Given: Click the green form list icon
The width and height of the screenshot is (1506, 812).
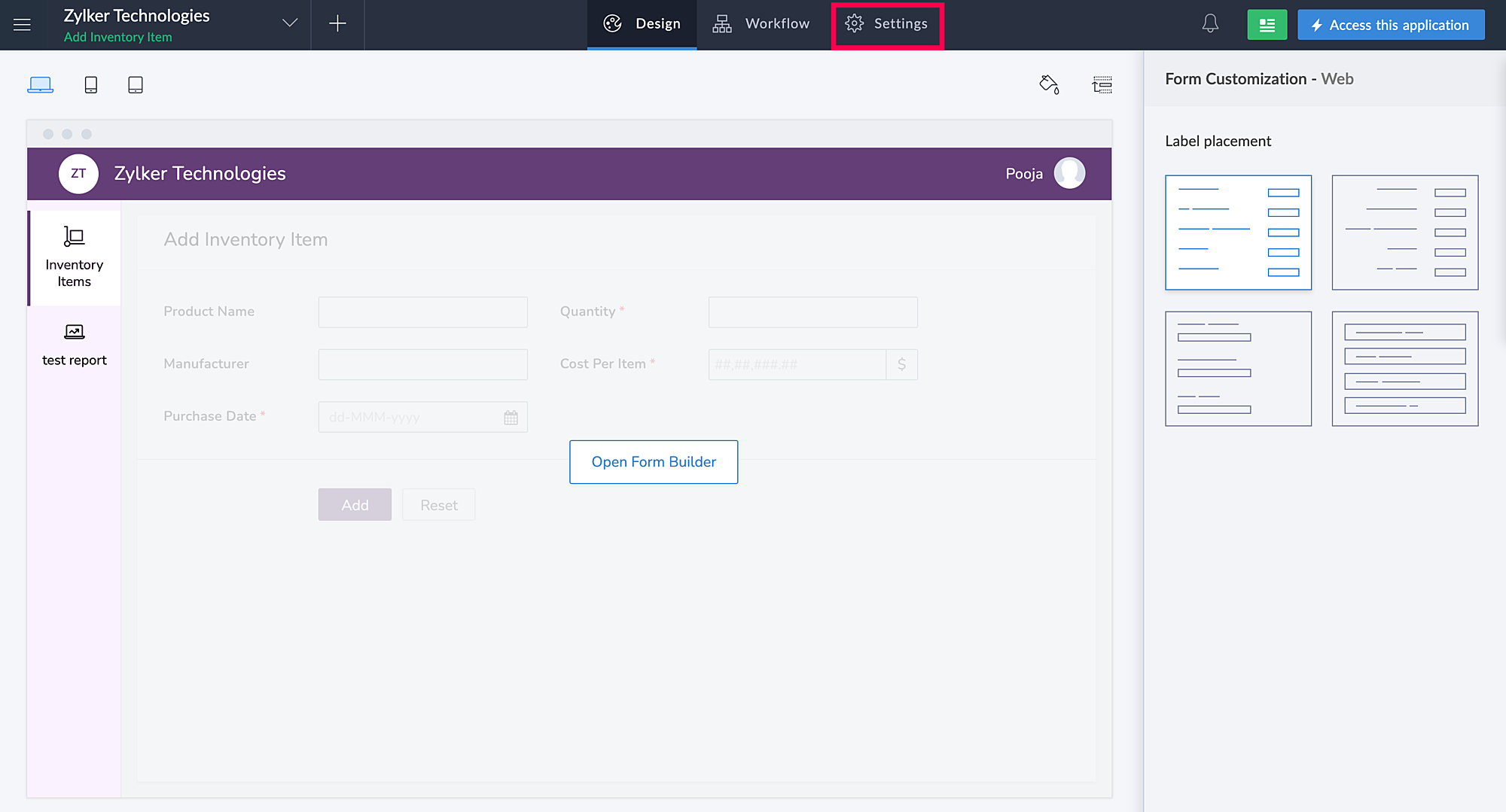Looking at the screenshot, I should click(1267, 25).
